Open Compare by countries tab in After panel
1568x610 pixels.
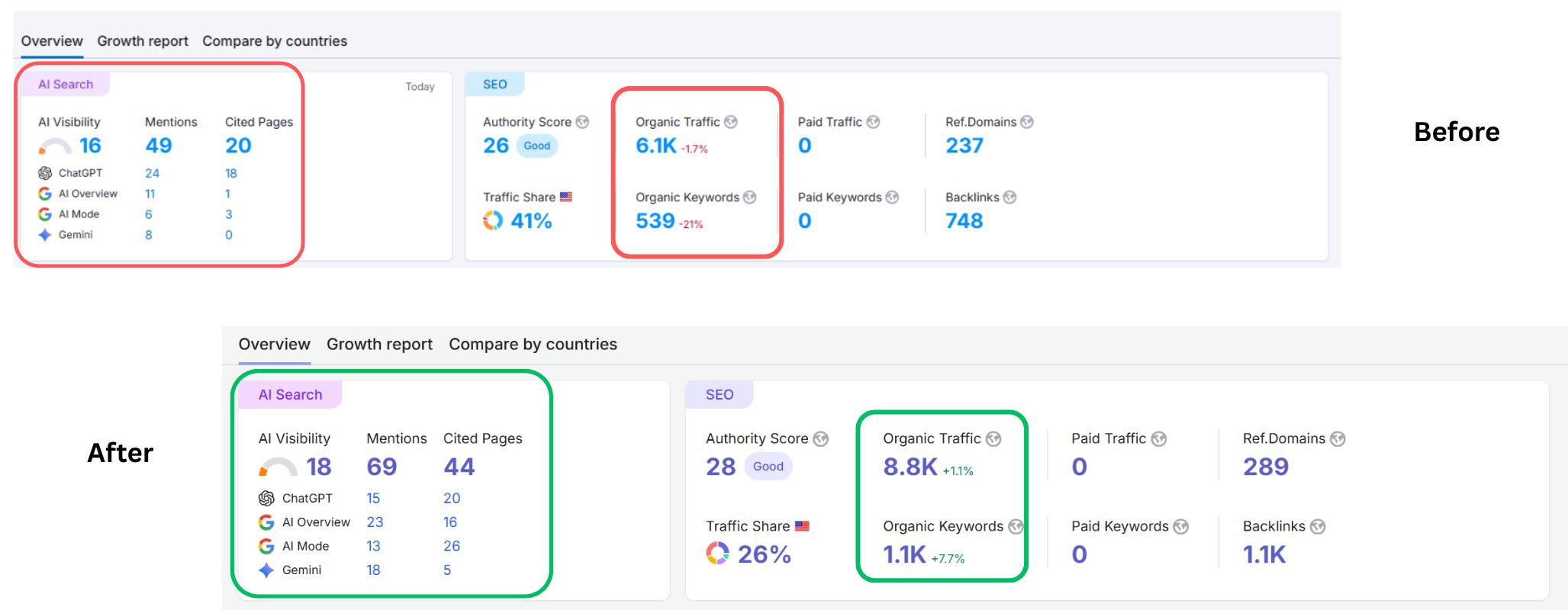click(533, 344)
